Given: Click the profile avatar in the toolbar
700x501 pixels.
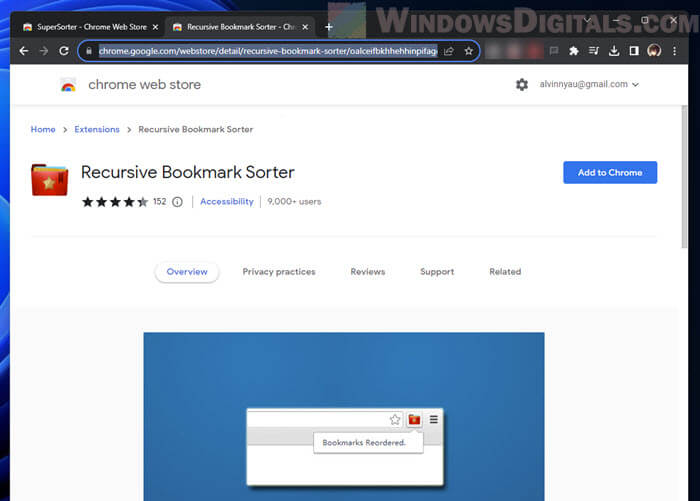Looking at the screenshot, I should pyautogui.click(x=654, y=51).
